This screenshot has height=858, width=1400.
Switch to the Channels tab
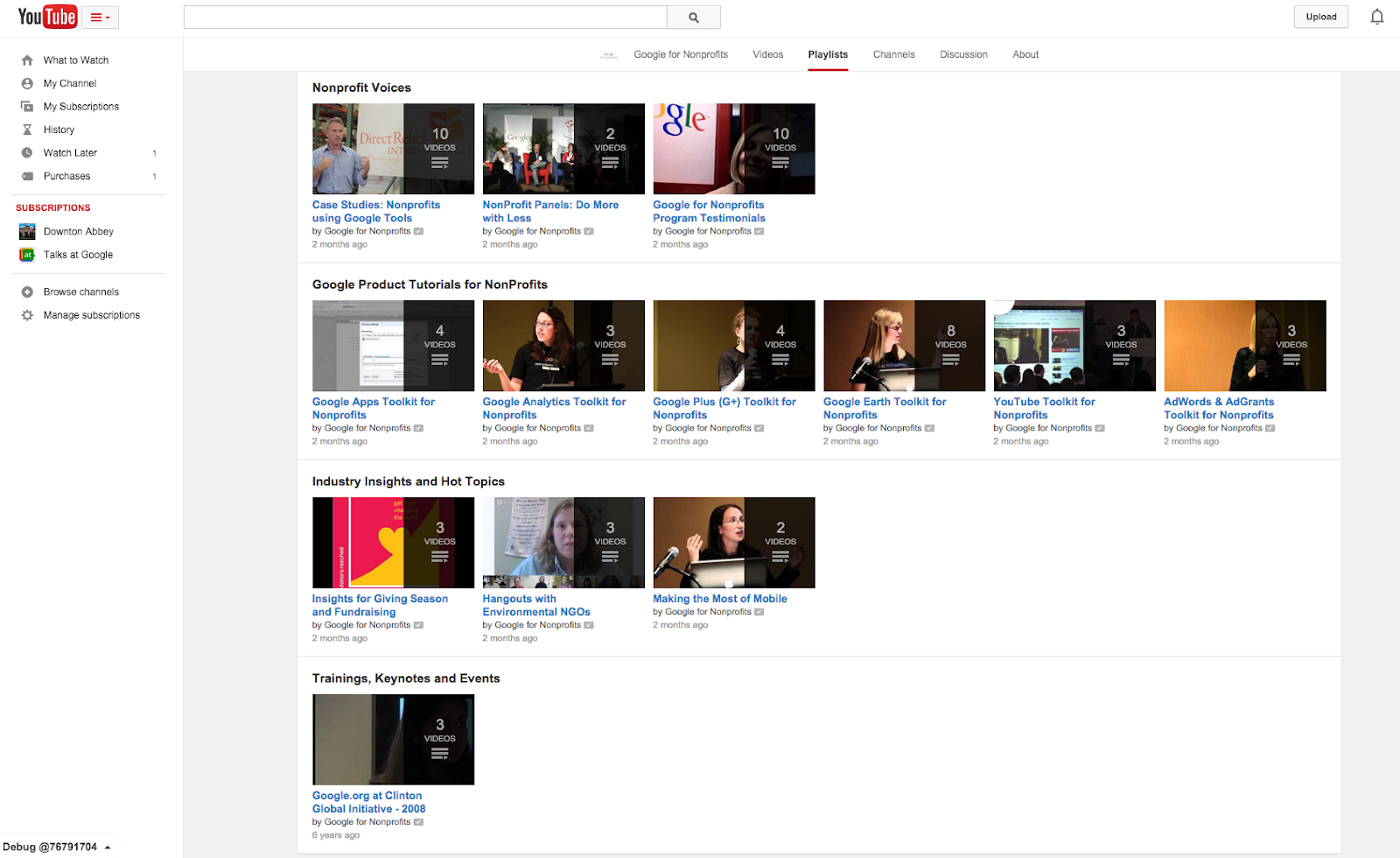tap(894, 54)
